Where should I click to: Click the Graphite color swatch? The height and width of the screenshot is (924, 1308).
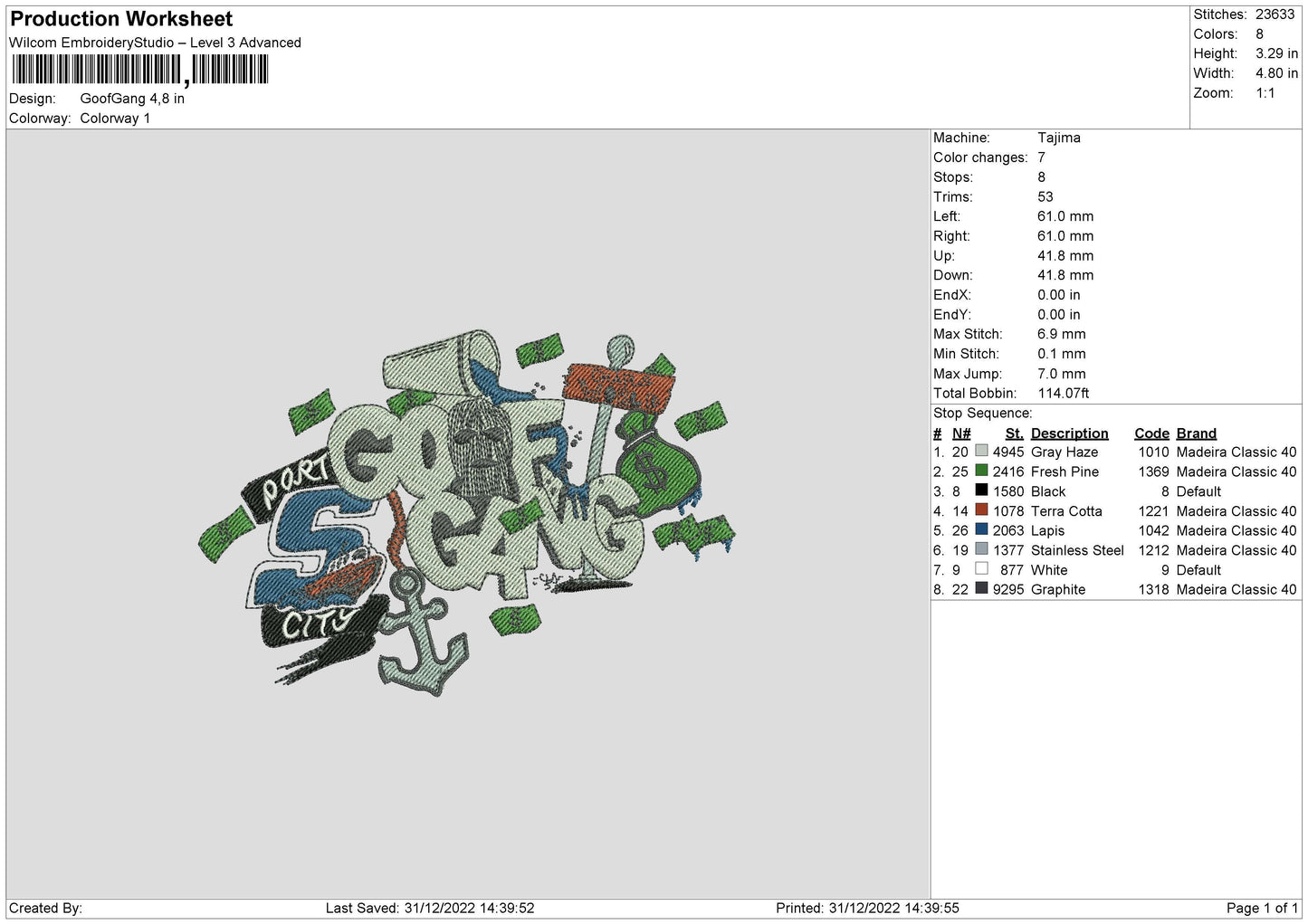[x=981, y=588]
